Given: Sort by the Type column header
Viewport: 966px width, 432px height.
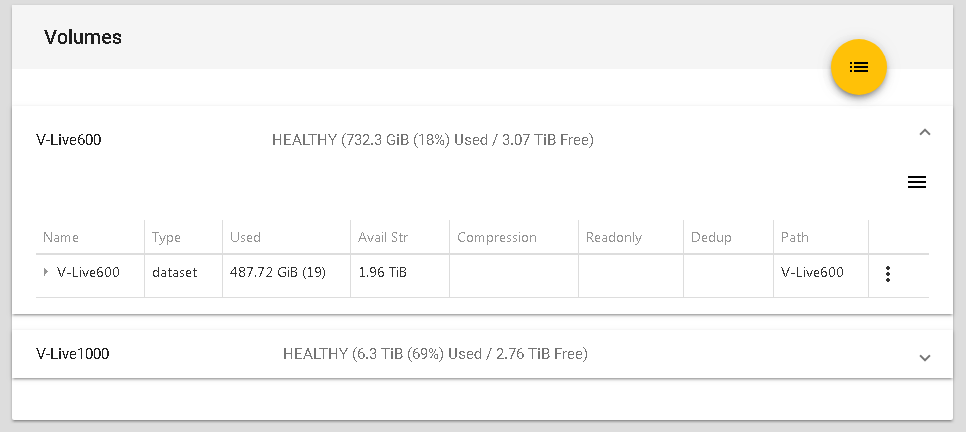Looking at the screenshot, I should point(166,237).
